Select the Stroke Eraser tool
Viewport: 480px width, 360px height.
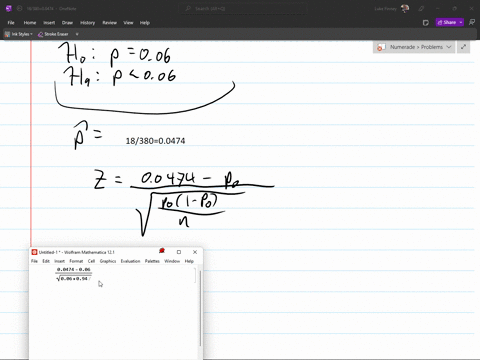[x=53, y=34]
